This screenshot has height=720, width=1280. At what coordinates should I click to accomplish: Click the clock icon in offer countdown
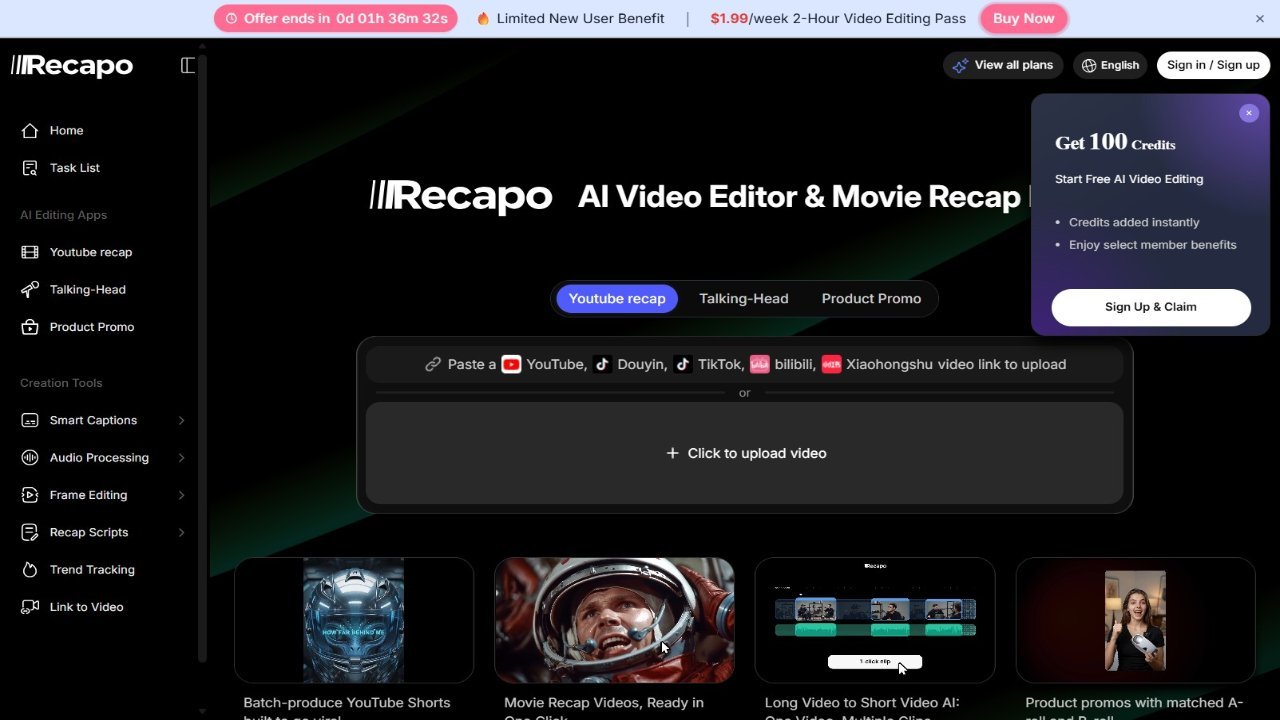(232, 18)
